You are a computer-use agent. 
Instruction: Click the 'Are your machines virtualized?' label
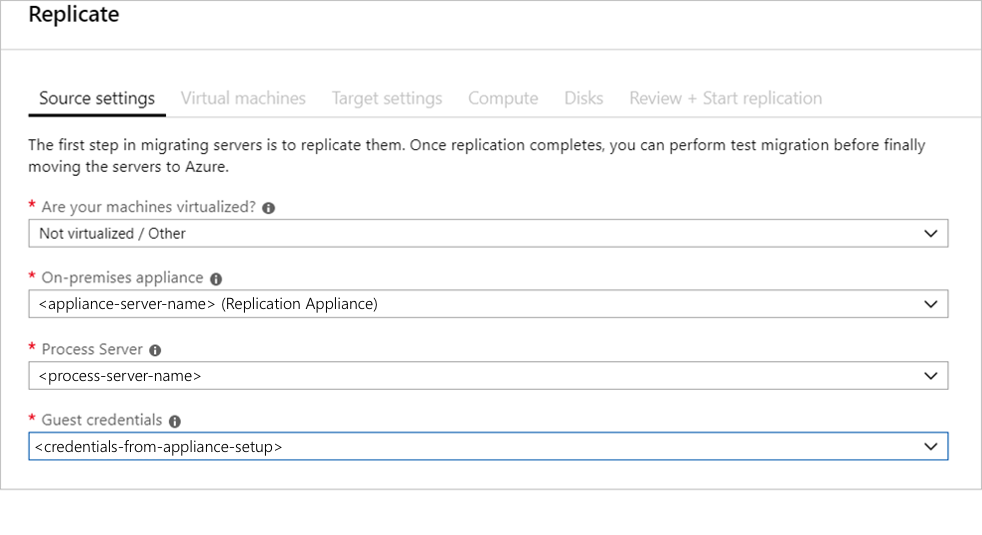pos(148,207)
